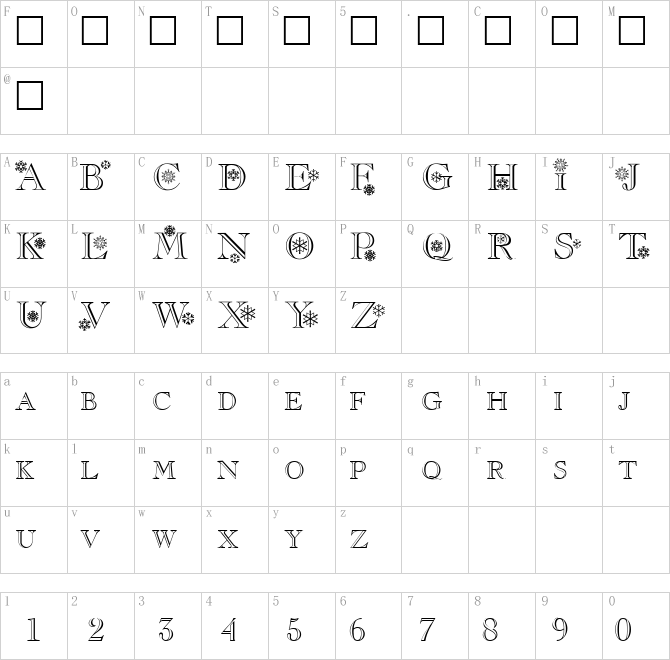The width and height of the screenshot is (670, 660).
Task: Click the digit 1 glyph
Action: coord(32,629)
